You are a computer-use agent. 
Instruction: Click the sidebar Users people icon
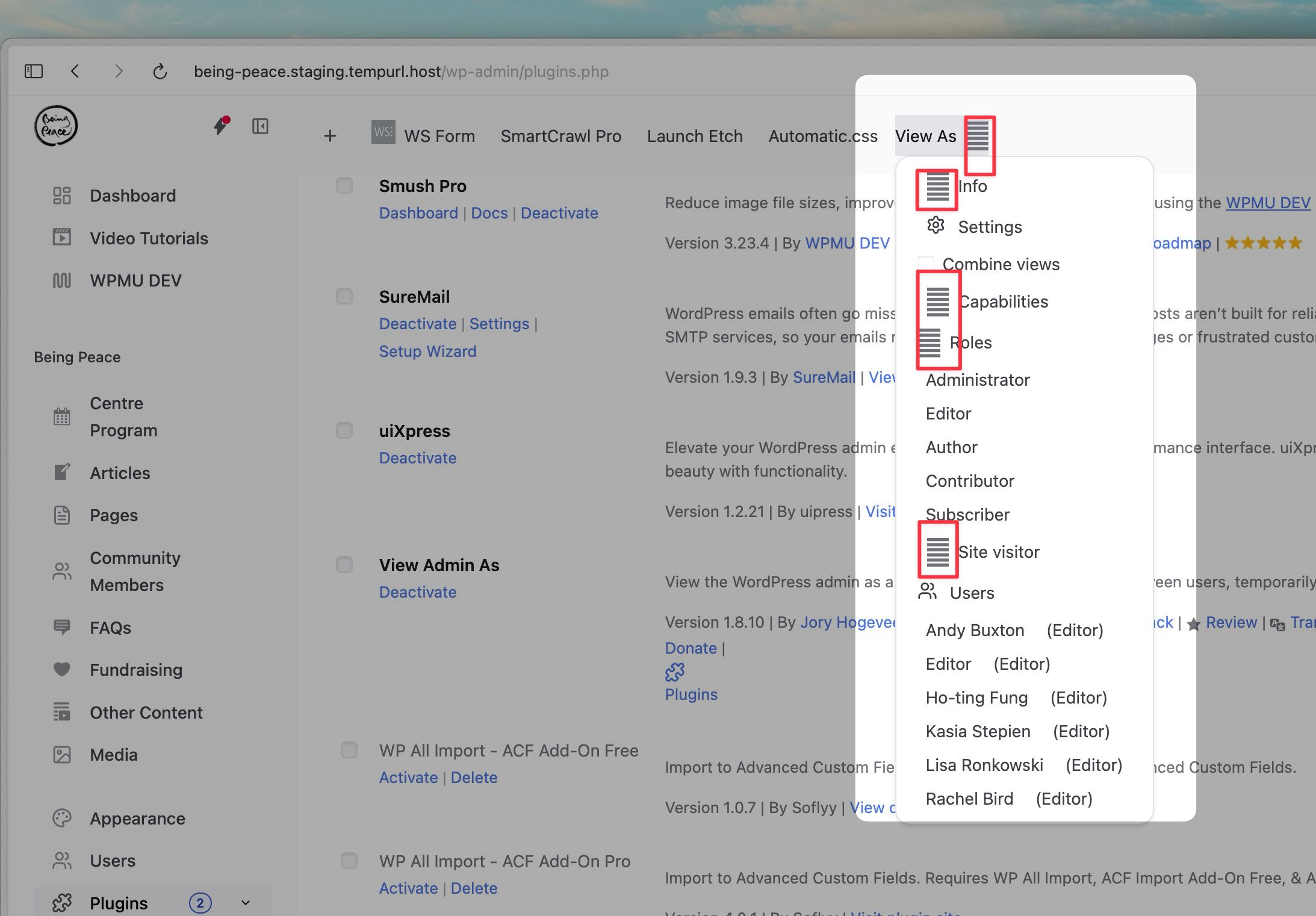point(62,861)
